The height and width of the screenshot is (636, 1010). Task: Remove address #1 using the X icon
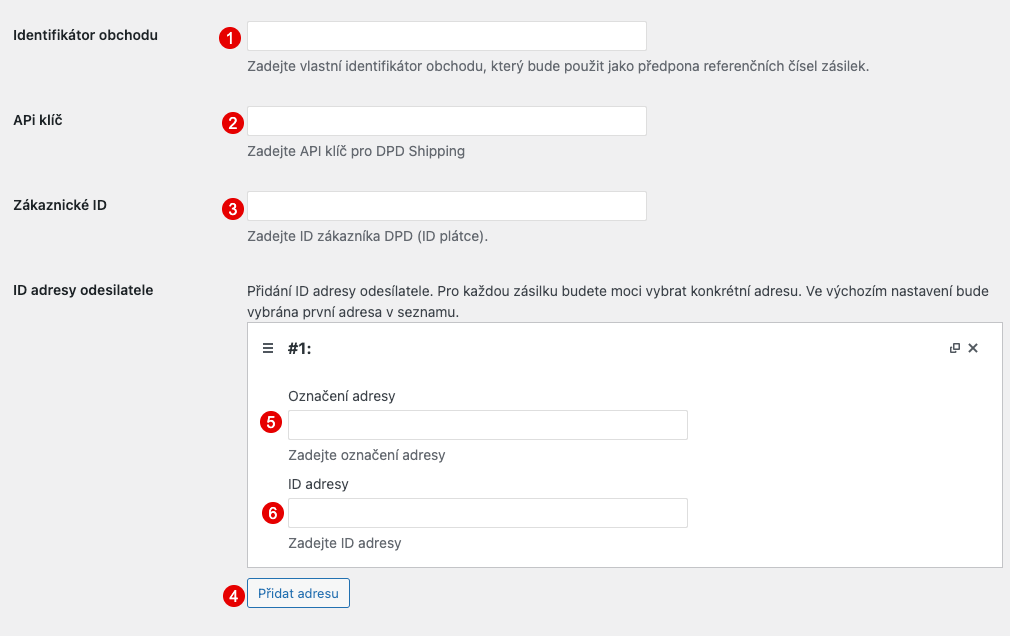(x=975, y=348)
